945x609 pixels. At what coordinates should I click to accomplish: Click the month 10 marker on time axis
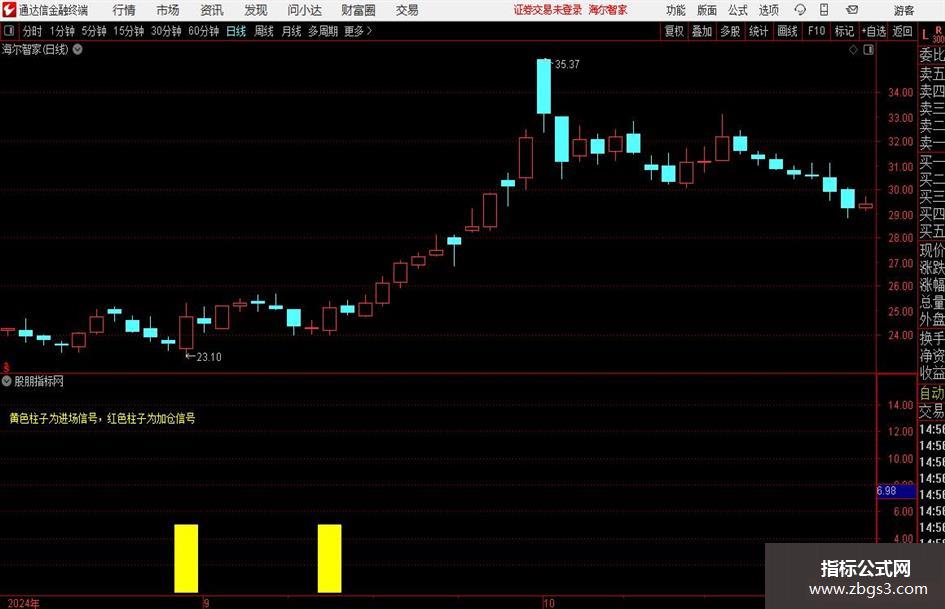pyautogui.click(x=548, y=603)
